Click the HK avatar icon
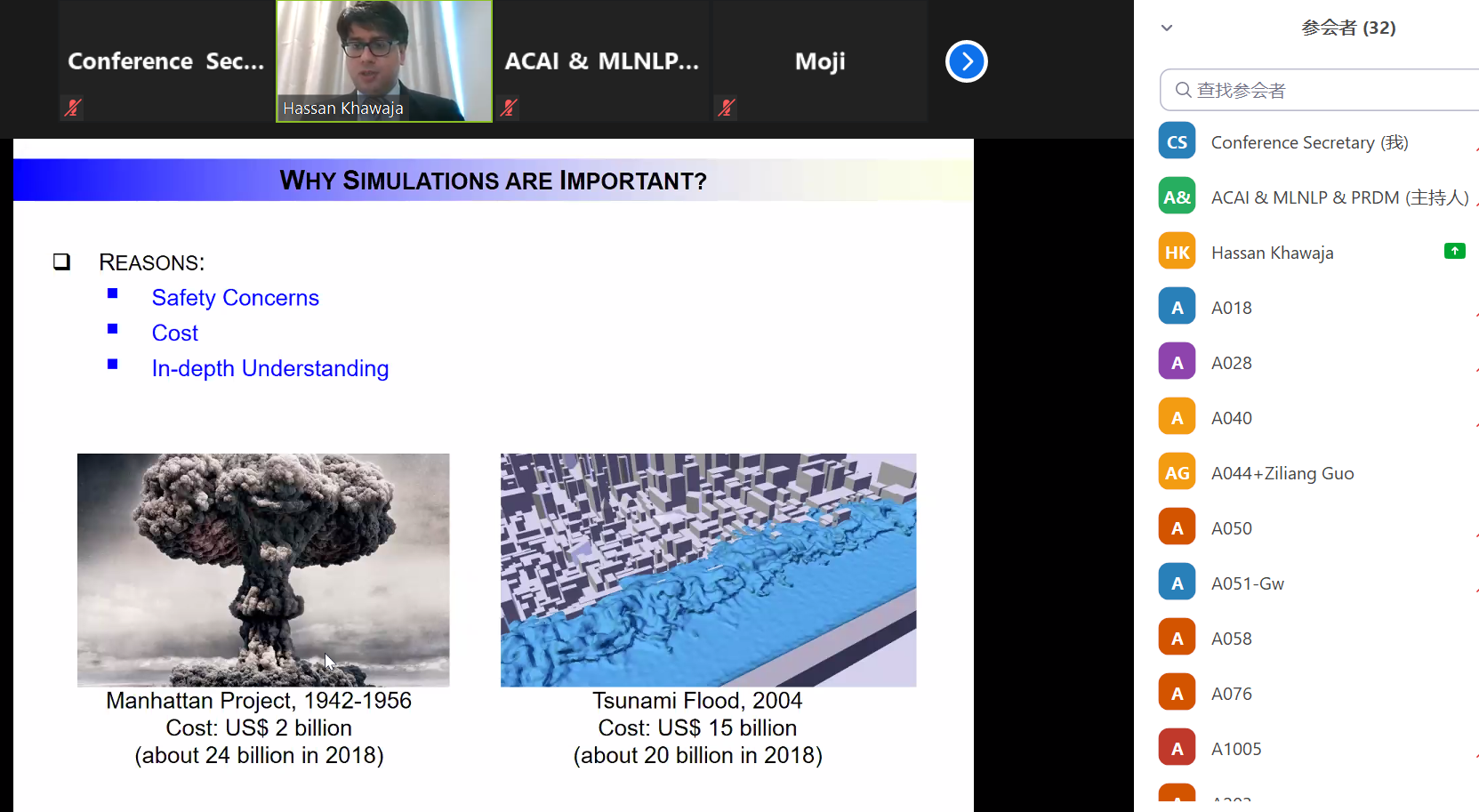Image resolution: width=1479 pixels, height=812 pixels. click(1177, 253)
